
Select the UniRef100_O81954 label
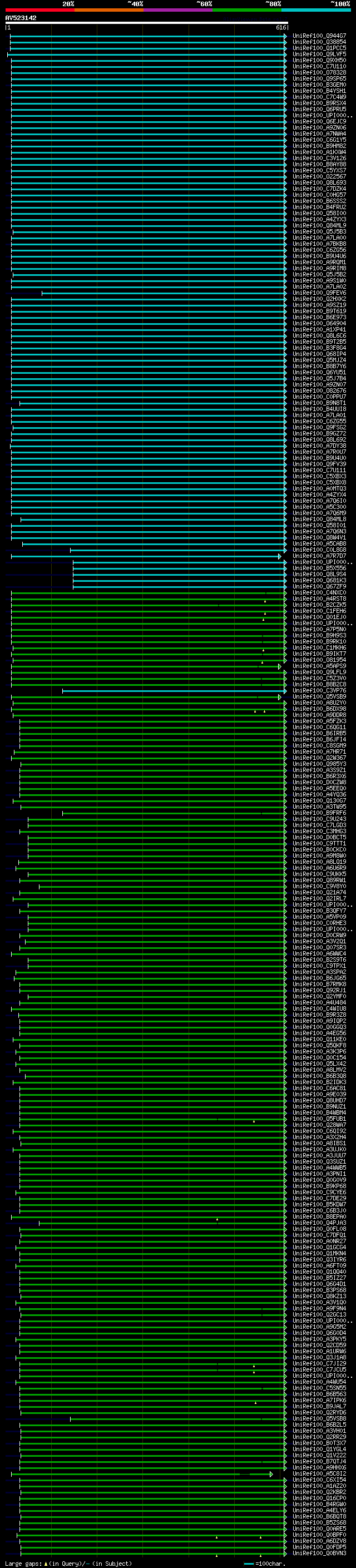(x=319, y=660)
